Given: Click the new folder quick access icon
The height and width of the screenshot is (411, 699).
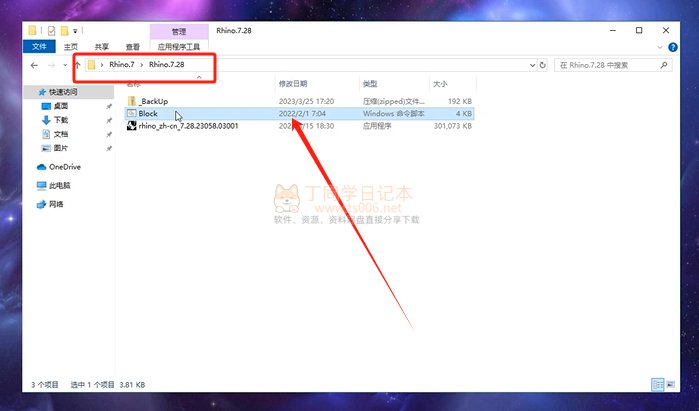Looking at the screenshot, I should pyautogui.click(x=64, y=31).
